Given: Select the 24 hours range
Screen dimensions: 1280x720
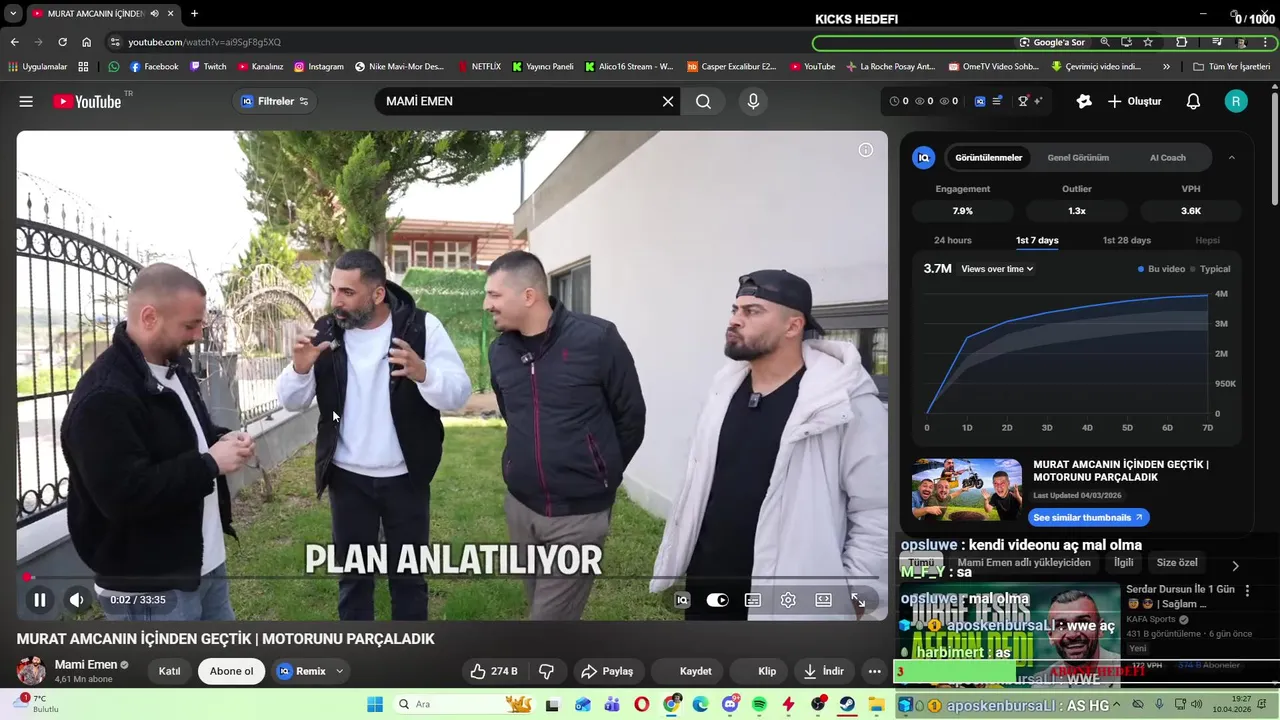Looking at the screenshot, I should pos(952,240).
